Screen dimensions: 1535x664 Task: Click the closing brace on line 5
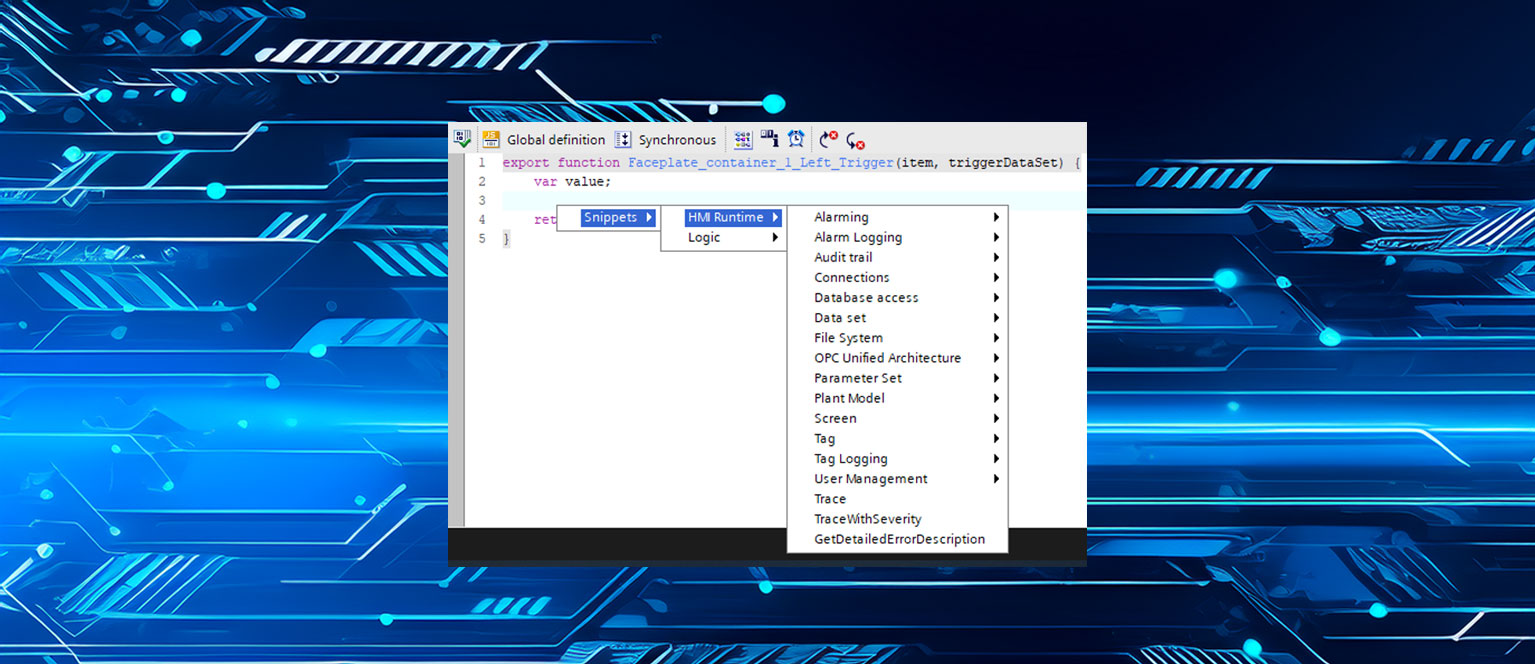506,239
